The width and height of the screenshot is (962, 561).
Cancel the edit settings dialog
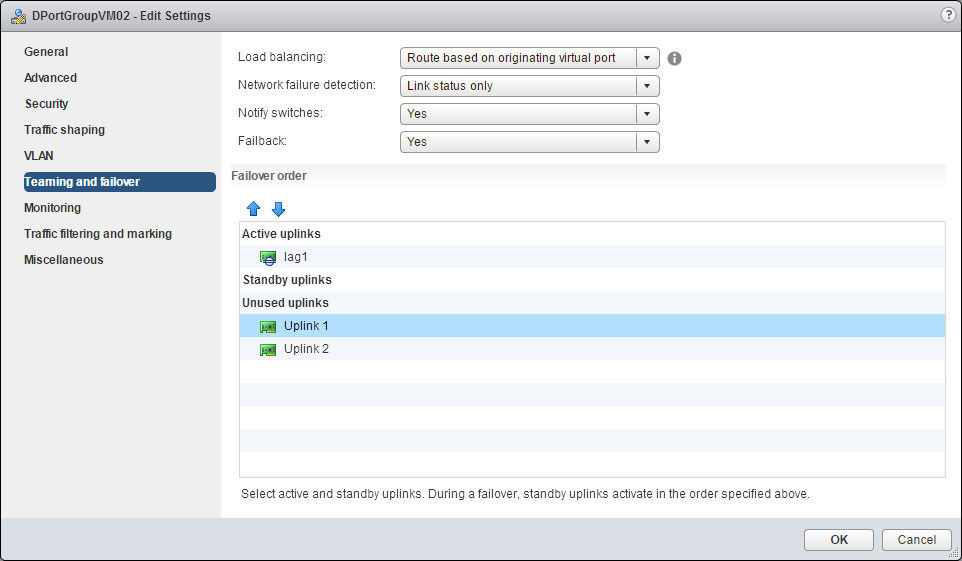click(916, 540)
